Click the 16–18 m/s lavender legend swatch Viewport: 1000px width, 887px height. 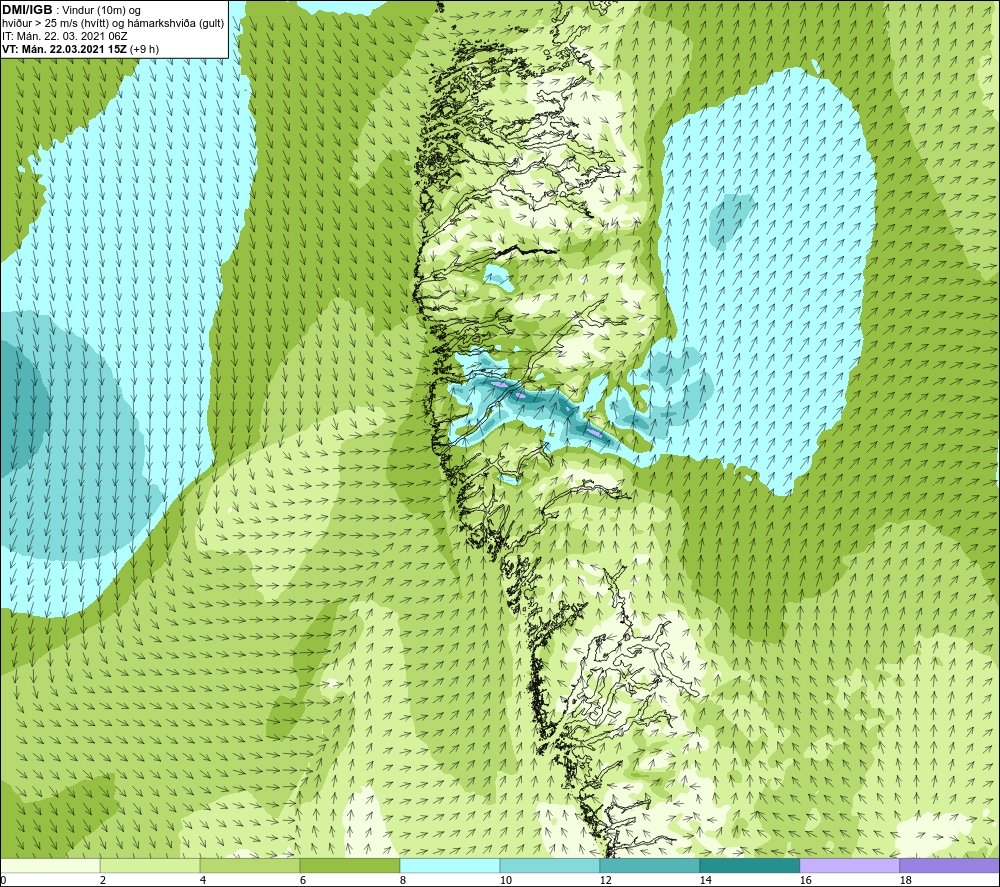pos(849,865)
